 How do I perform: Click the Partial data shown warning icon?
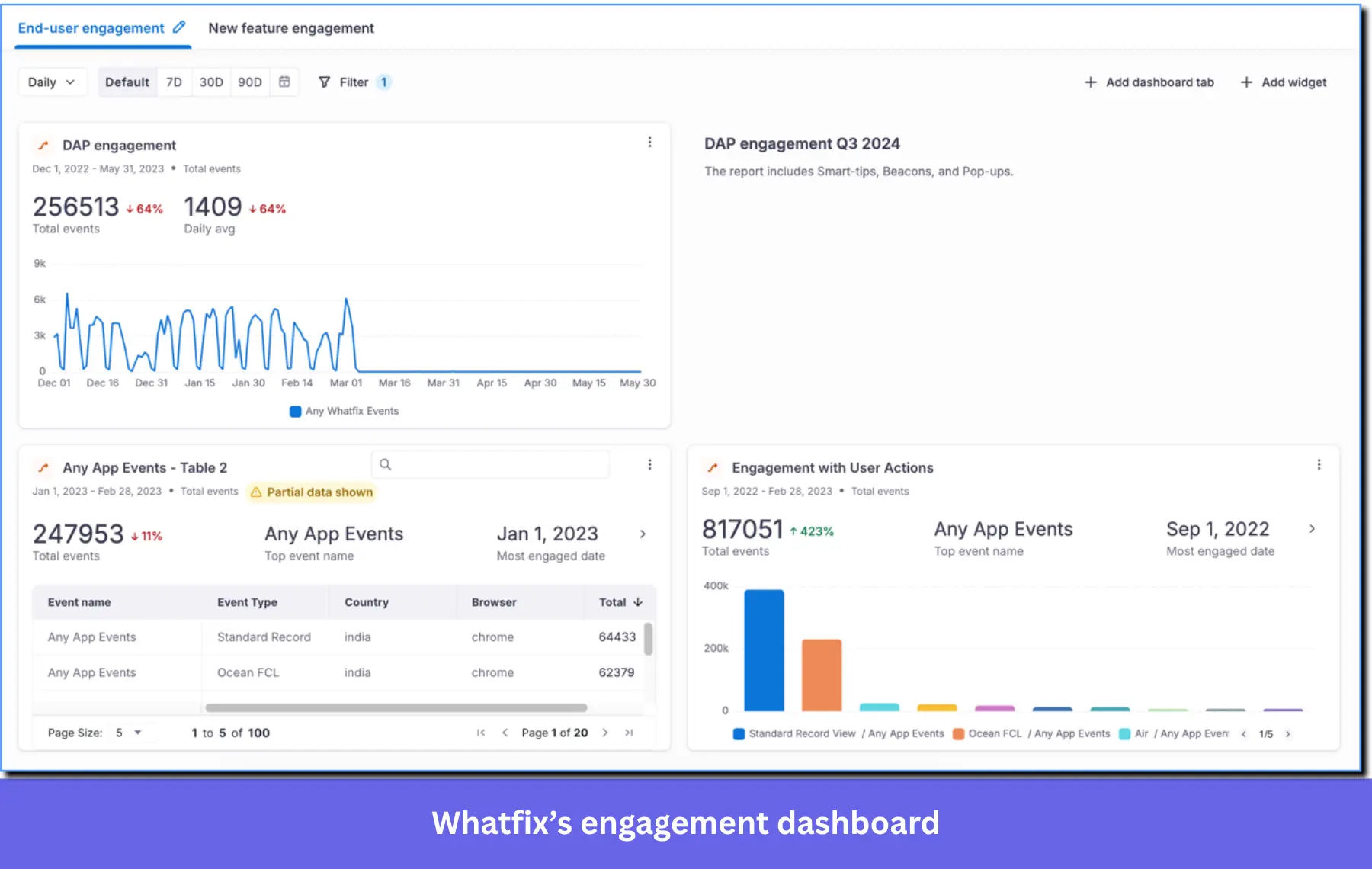tap(257, 492)
